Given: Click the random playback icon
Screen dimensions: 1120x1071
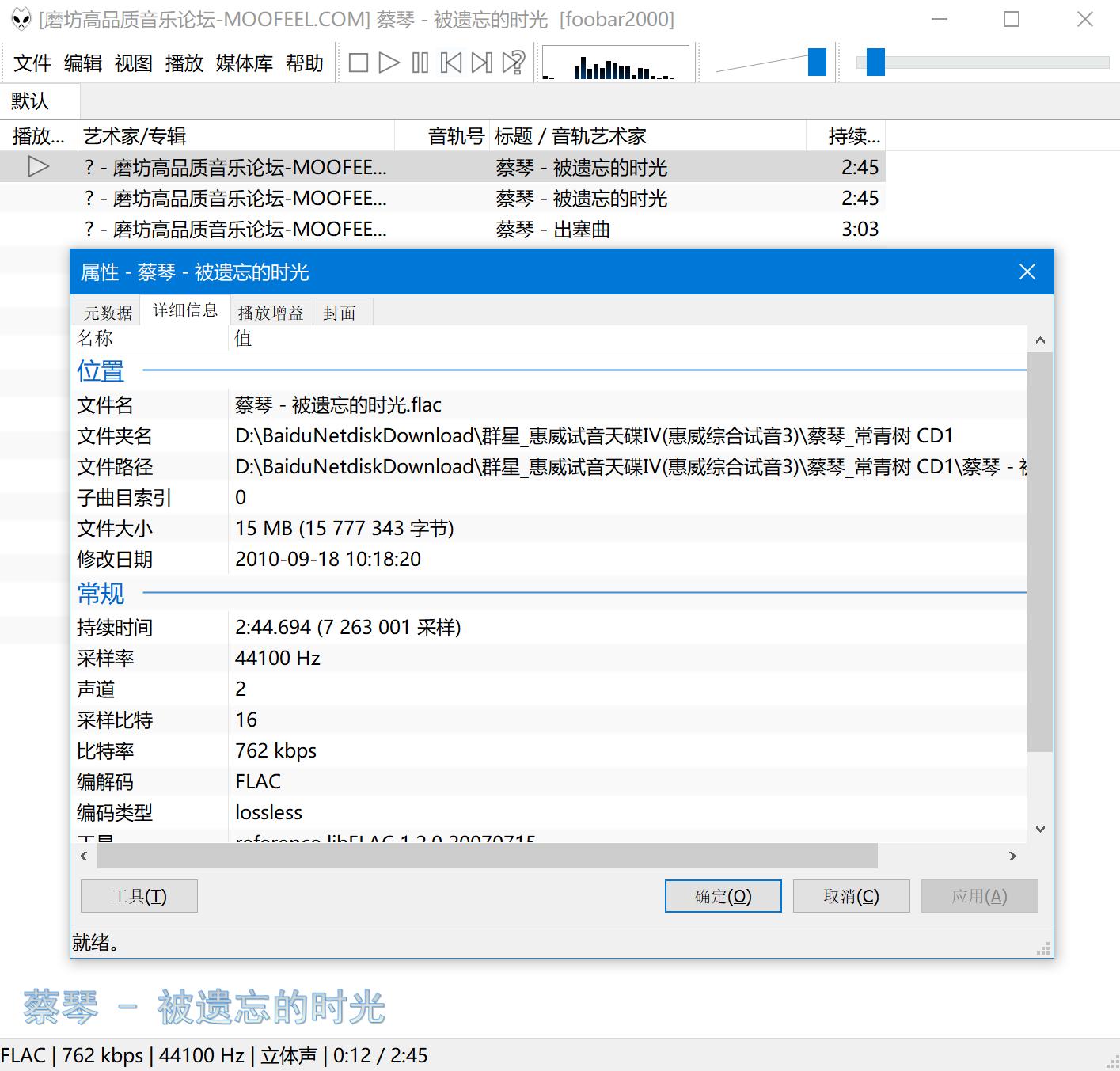Looking at the screenshot, I should (514, 63).
